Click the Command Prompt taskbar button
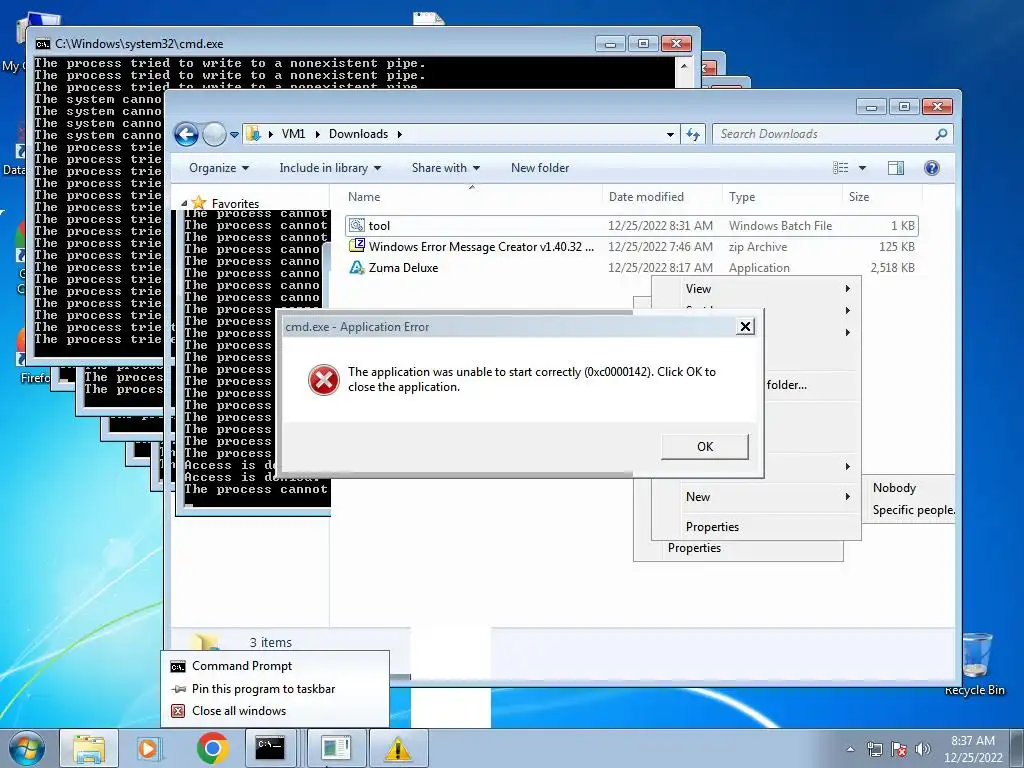Screen dimensions: 1024x768 [271, 748]
